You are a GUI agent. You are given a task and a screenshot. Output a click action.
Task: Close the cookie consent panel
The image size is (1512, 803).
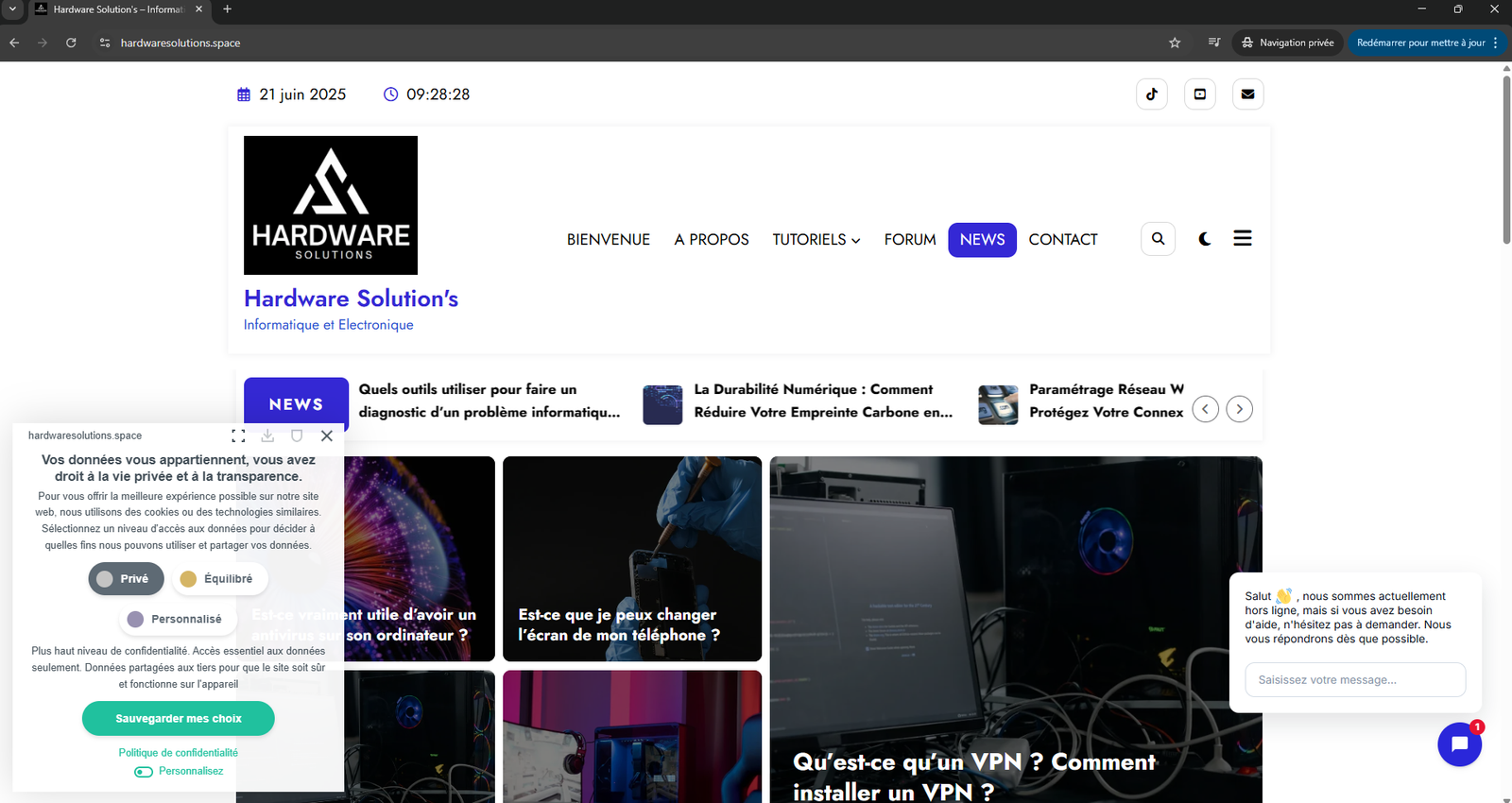[x=326, y=436]
